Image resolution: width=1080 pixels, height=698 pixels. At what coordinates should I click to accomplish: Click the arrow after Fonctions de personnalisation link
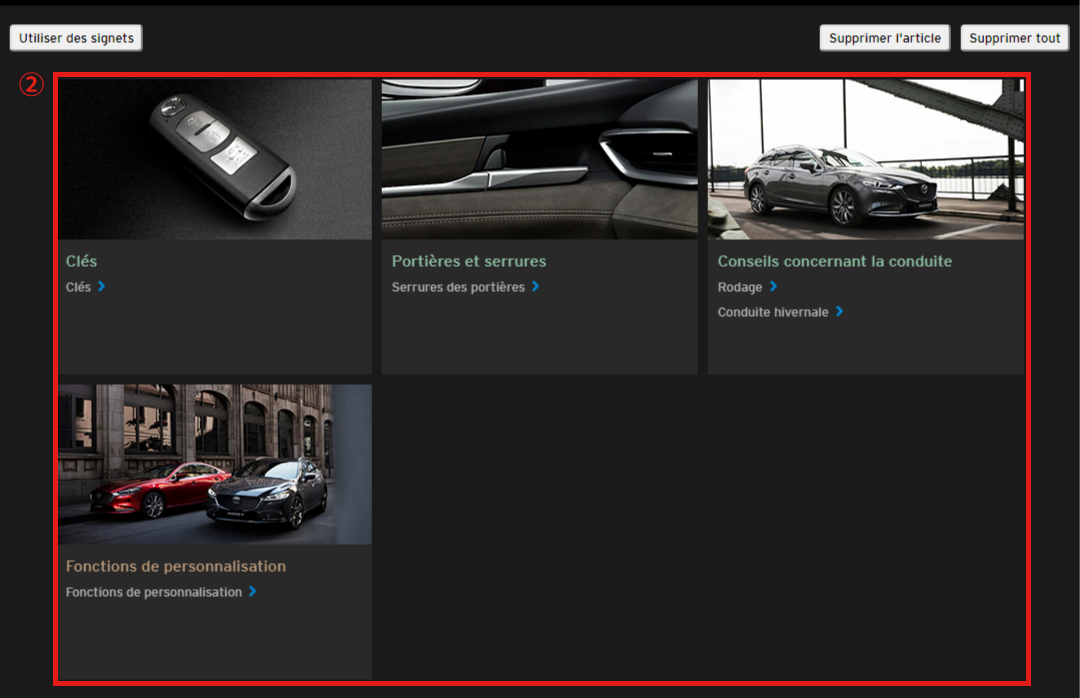[253, 592]
